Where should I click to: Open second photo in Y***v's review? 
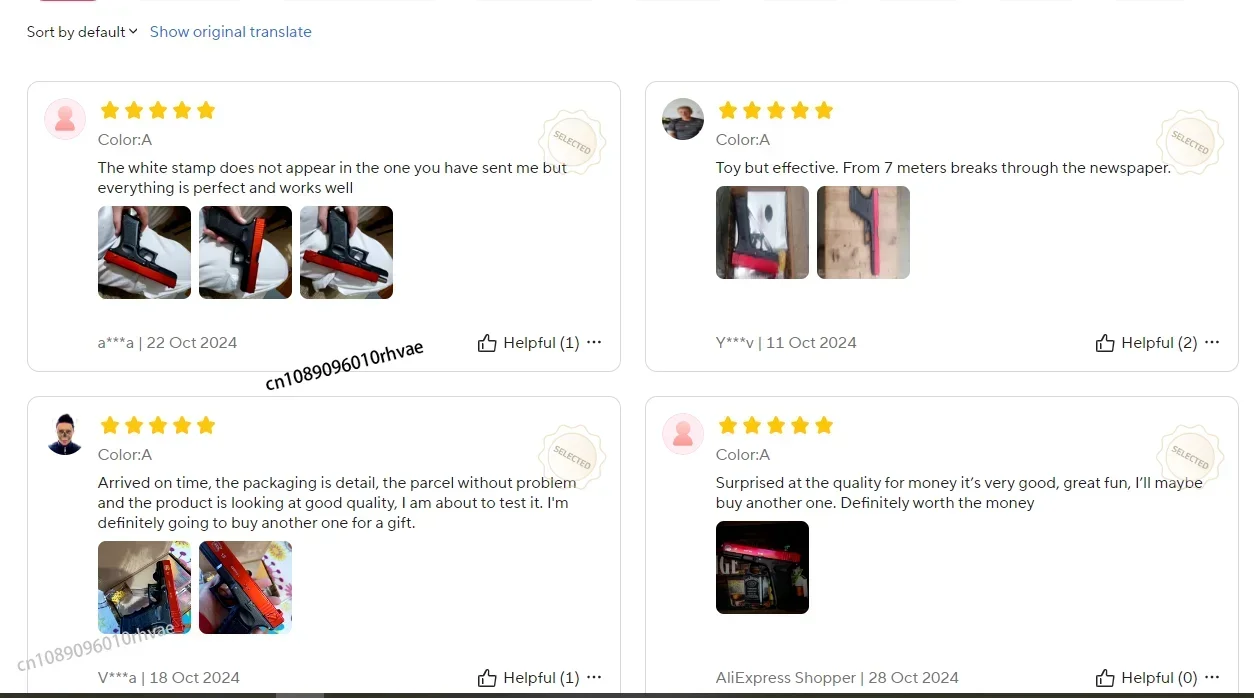tap(863, 232)
